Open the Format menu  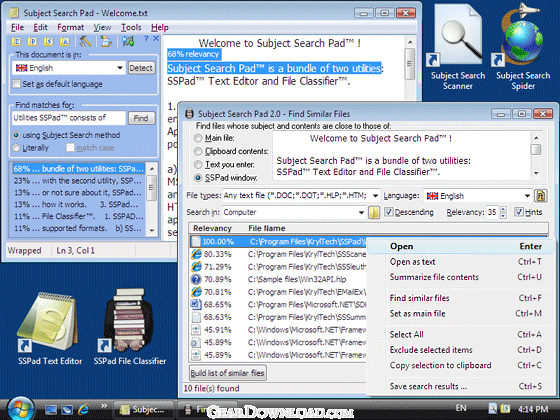tap(70, 27)
